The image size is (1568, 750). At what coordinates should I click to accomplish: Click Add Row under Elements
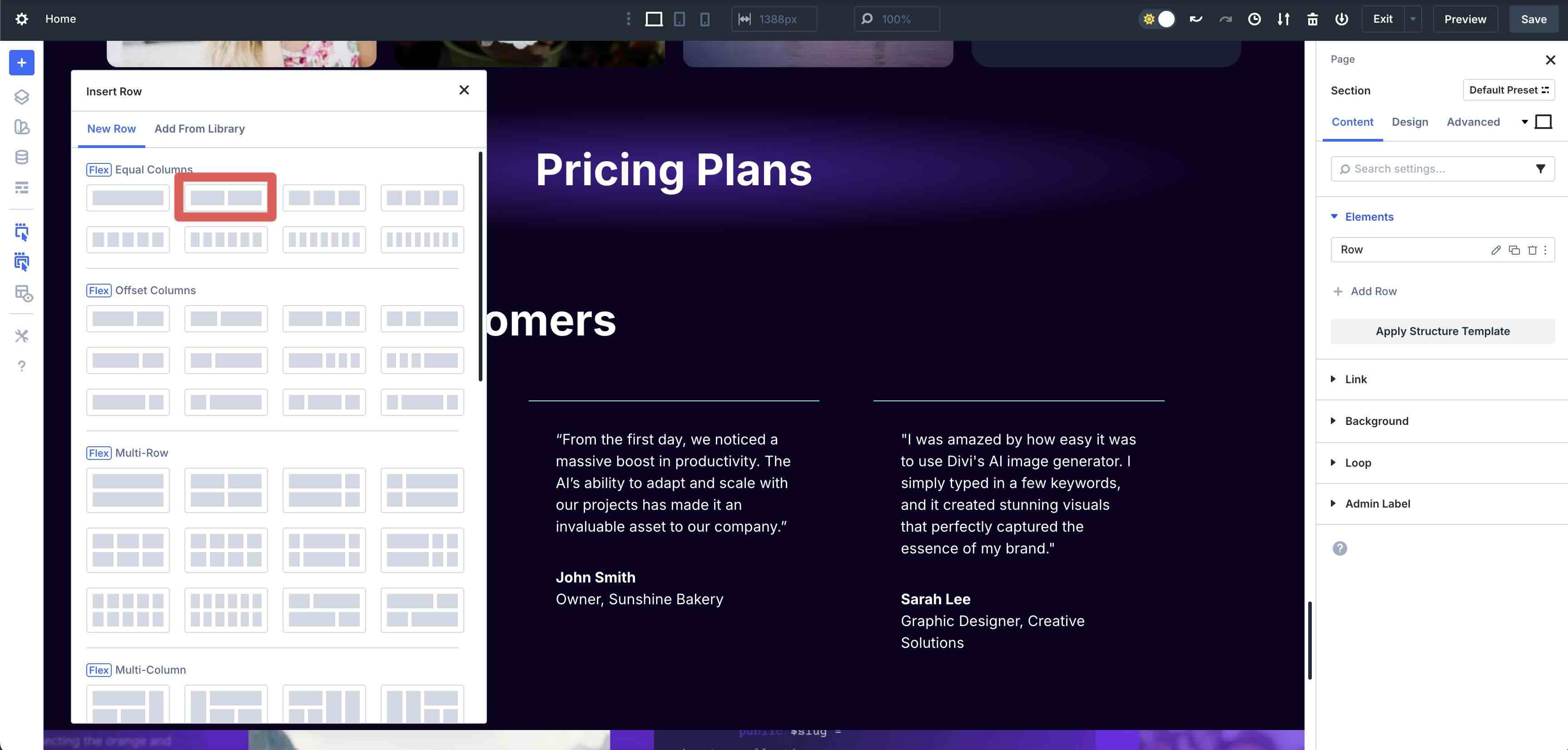[x=1365, y=291]
